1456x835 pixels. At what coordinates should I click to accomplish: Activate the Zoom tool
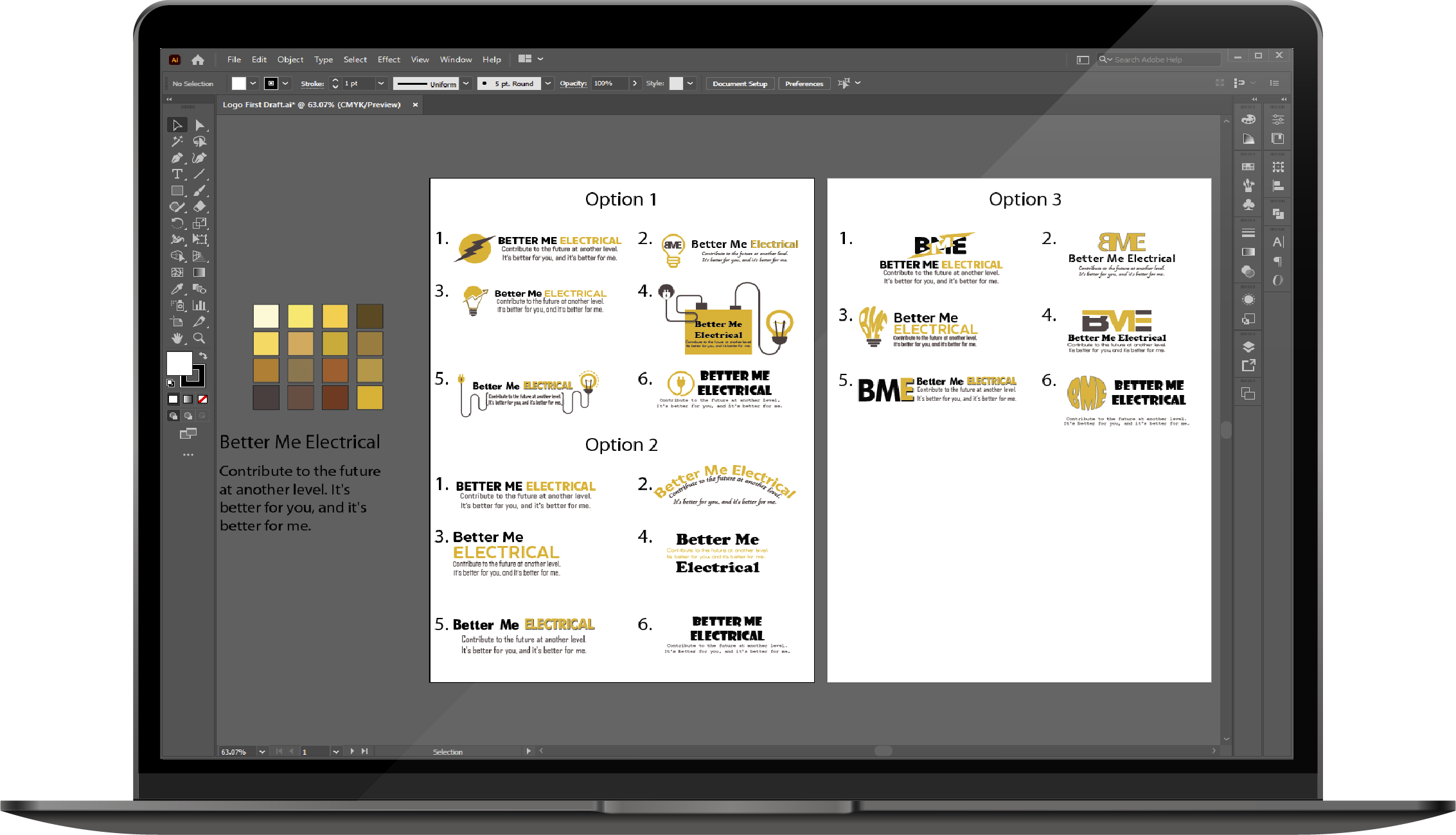199,338
